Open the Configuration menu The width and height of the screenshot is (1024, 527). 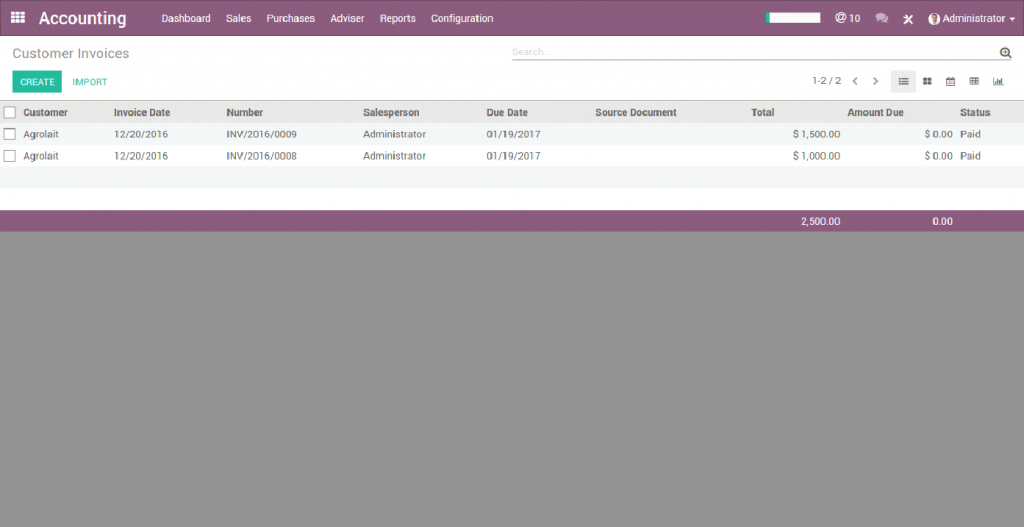pyautogui.click(x=462, y=18)
